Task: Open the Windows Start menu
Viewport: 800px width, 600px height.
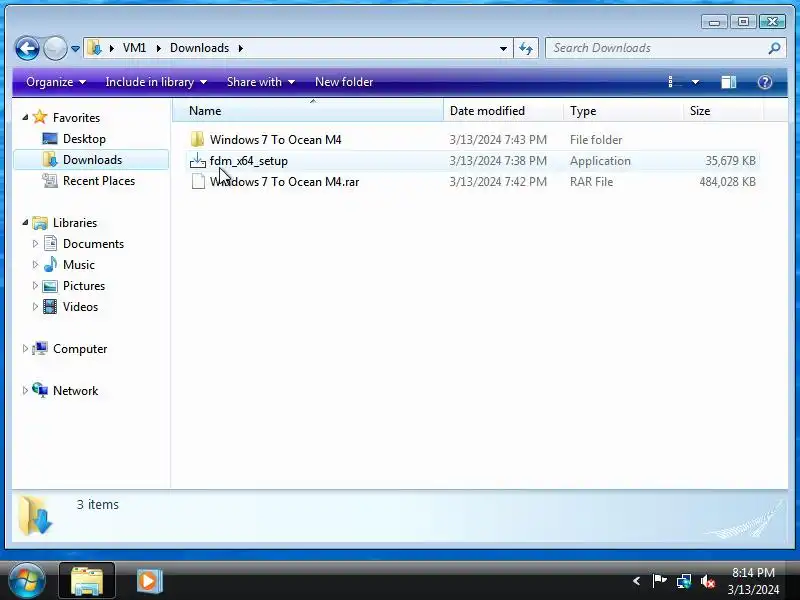Action: coord(26,581)
